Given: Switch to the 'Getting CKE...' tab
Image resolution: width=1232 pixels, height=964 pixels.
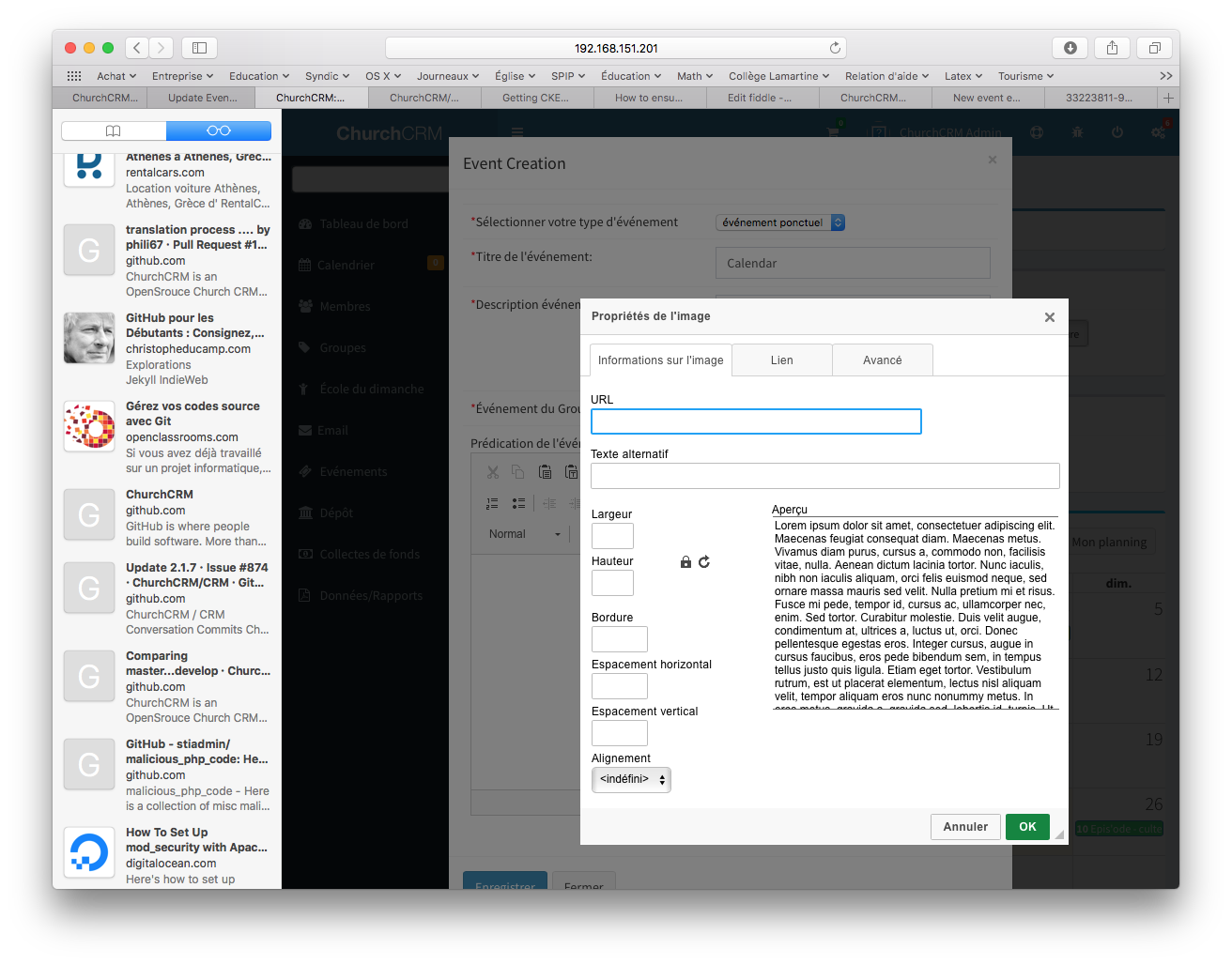Looking at the screenshot, I should click(x=536, y=98).
